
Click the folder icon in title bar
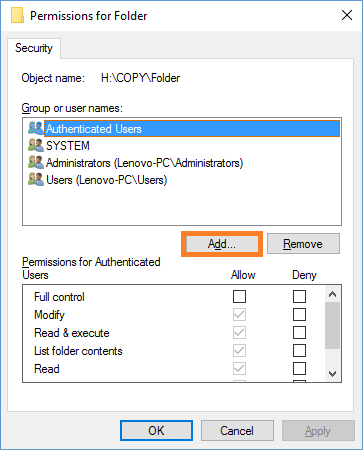click(x=17, y=15)
